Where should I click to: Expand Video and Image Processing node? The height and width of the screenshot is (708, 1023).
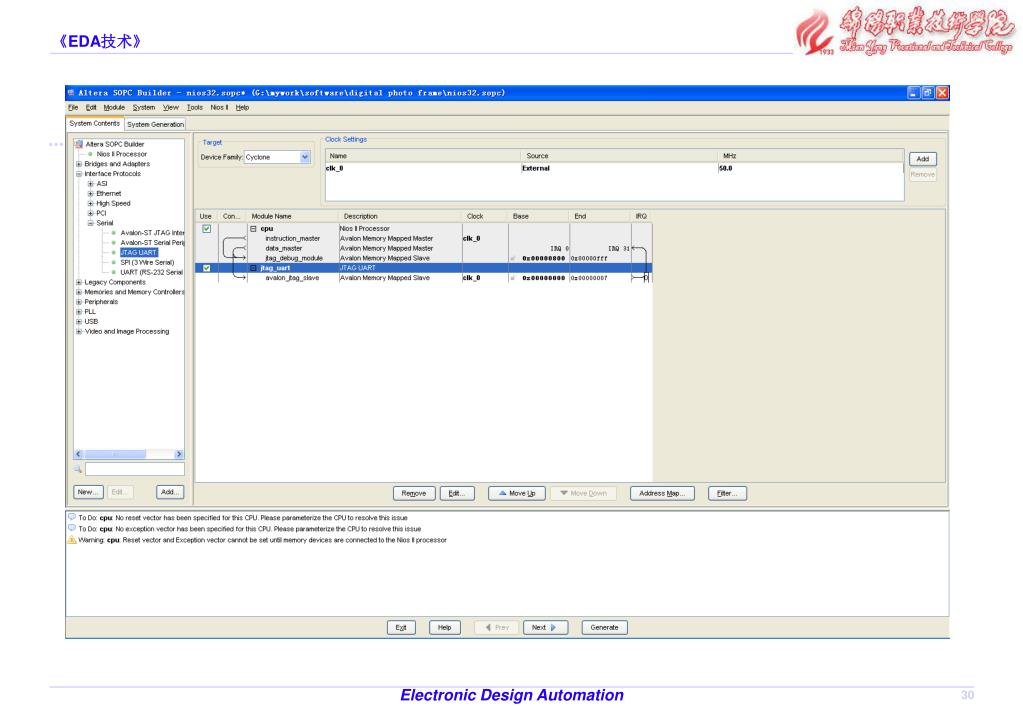[x=79, y=331]
